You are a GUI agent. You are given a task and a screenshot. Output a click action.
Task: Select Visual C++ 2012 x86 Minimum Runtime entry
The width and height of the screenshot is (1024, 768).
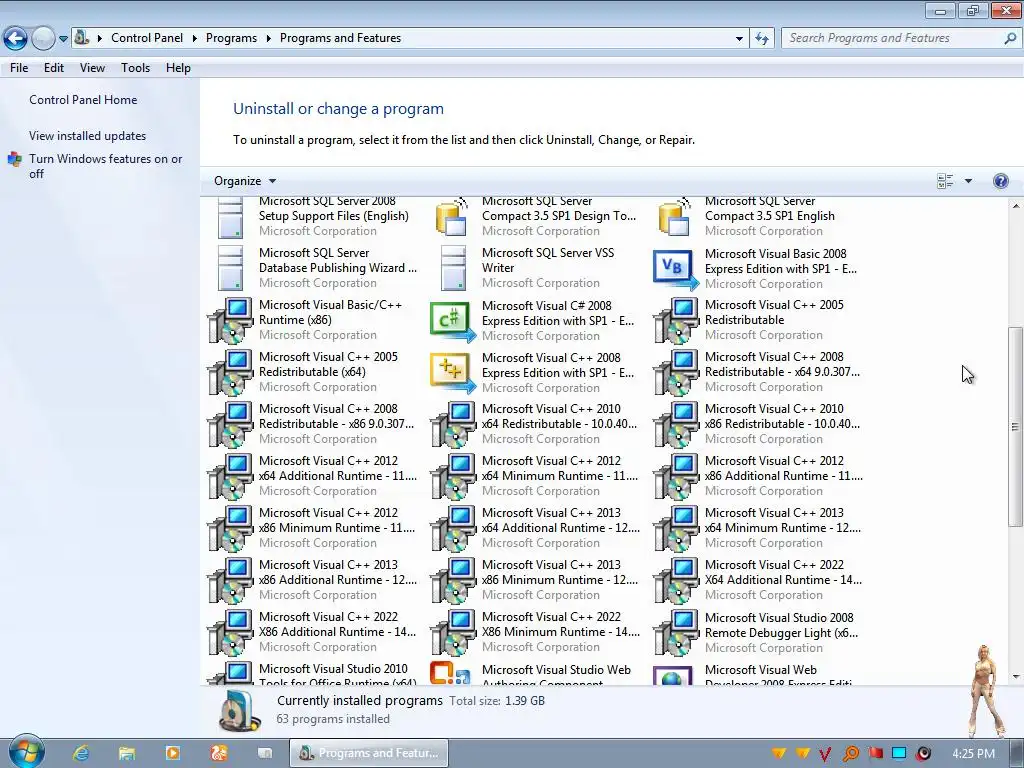(313, 528)
